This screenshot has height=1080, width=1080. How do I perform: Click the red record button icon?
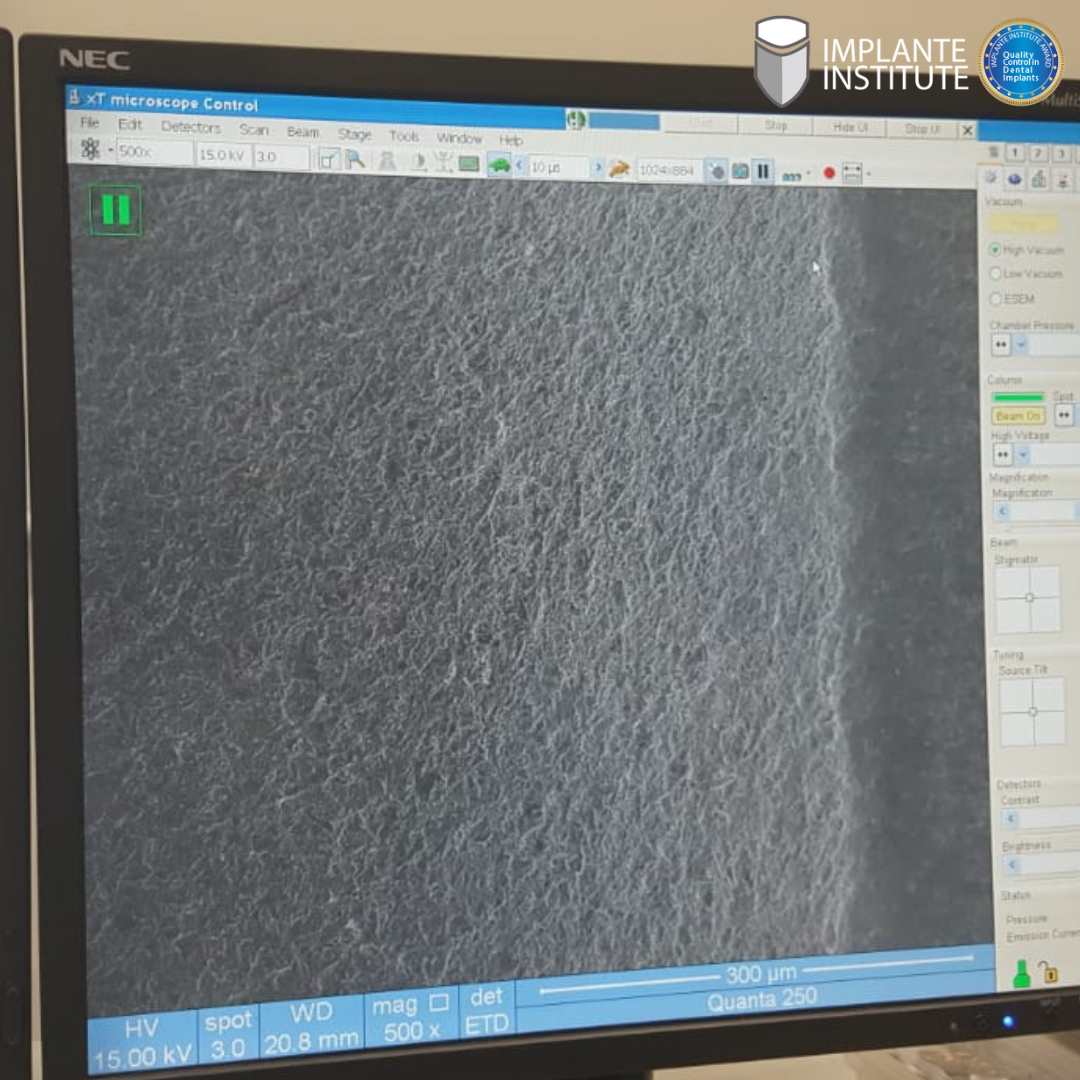(x=829, y=173)
